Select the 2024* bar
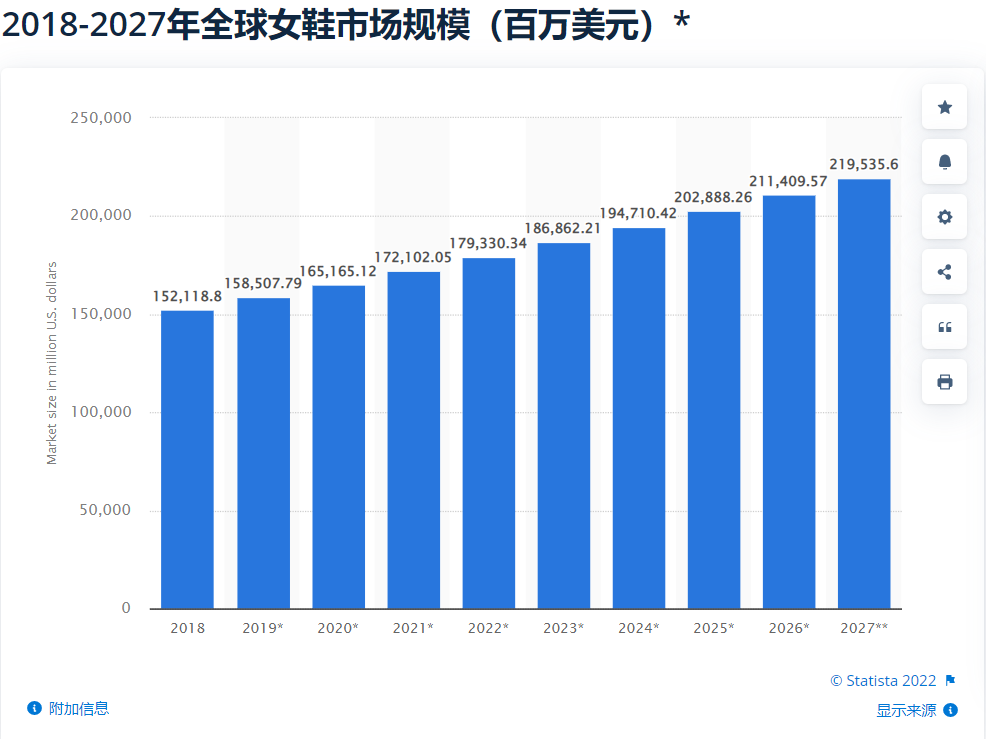Screen dimensions: 986x739 pos(639,418)
